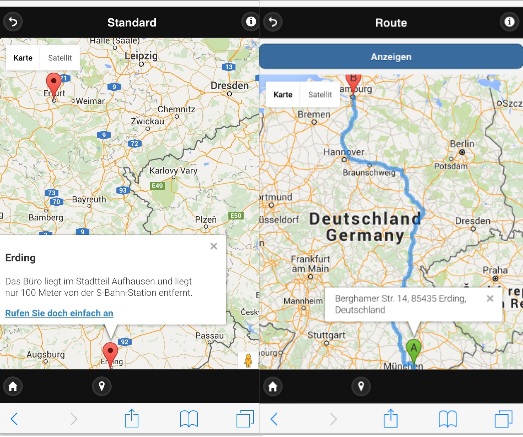Click the Augsburg label on Standard map
Image resolution: width=523 pixels, height=437 pixels.
tap(46, 354)
